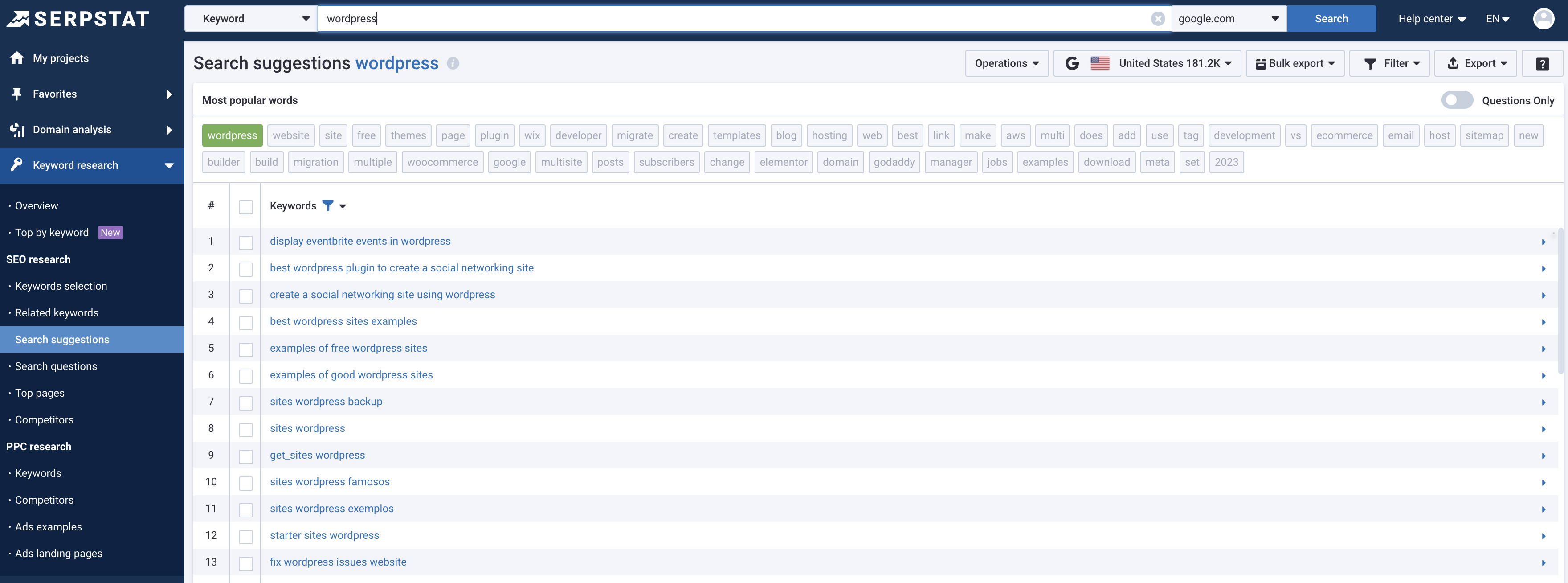The width and height of the screenshot is (1568, 583).
Task: Open Keywords selection in sidebar
Action: pos(61,286)
